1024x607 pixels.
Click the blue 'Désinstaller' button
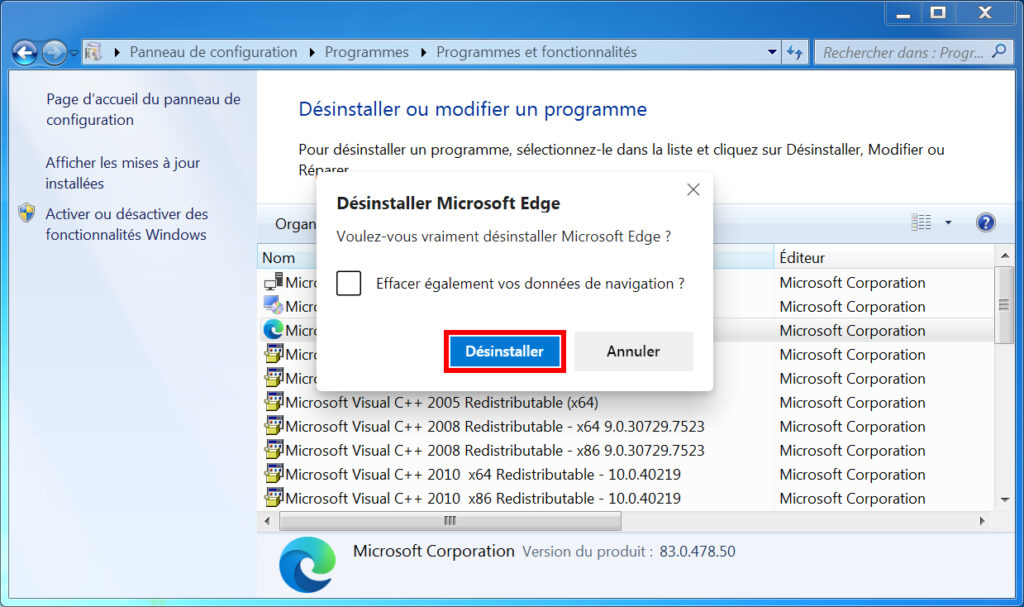click(504, 352)
